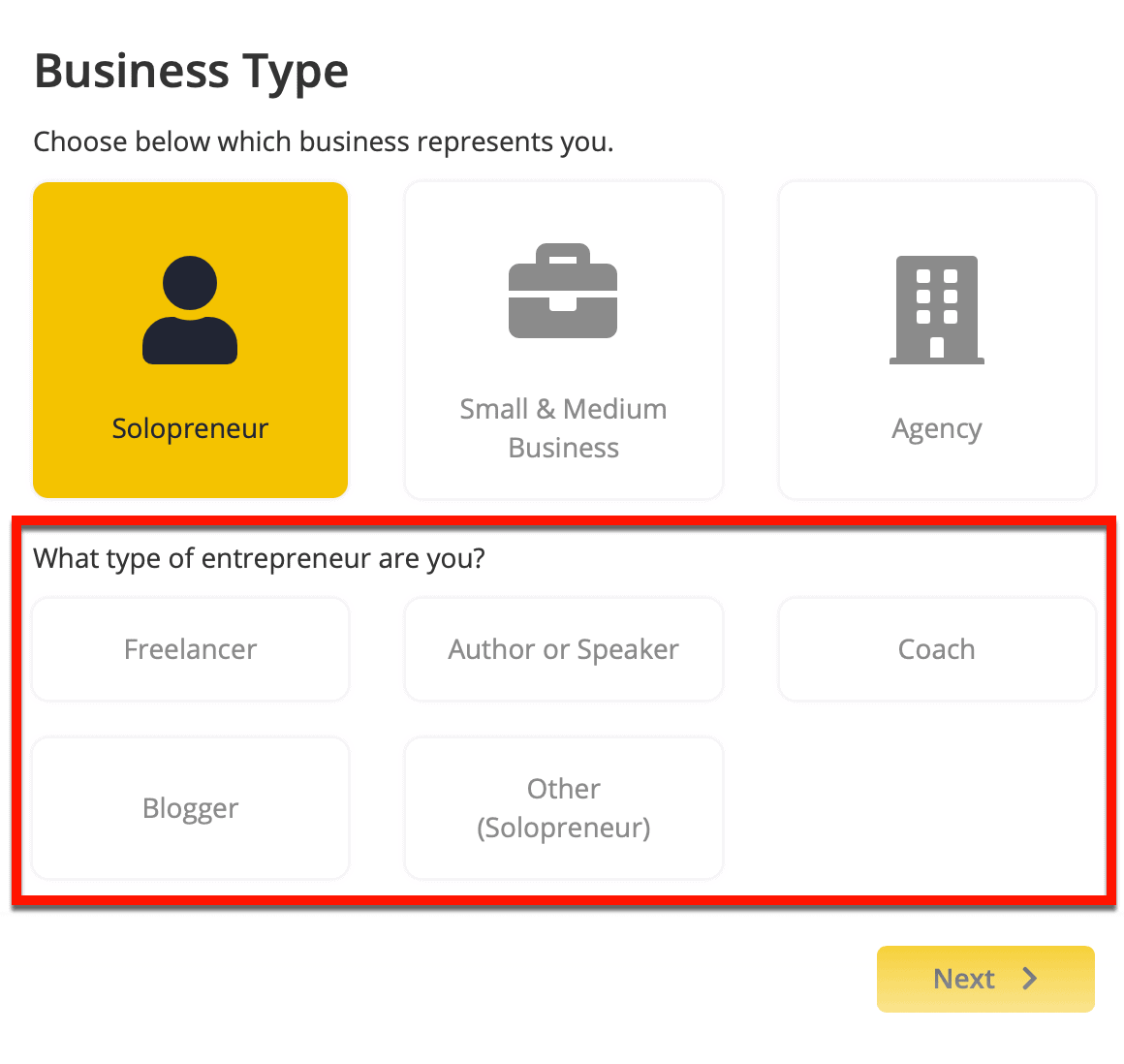This screenshot has height=1064, width=1124.
Task: Select Author or Speaker
Action: [563, 649]
